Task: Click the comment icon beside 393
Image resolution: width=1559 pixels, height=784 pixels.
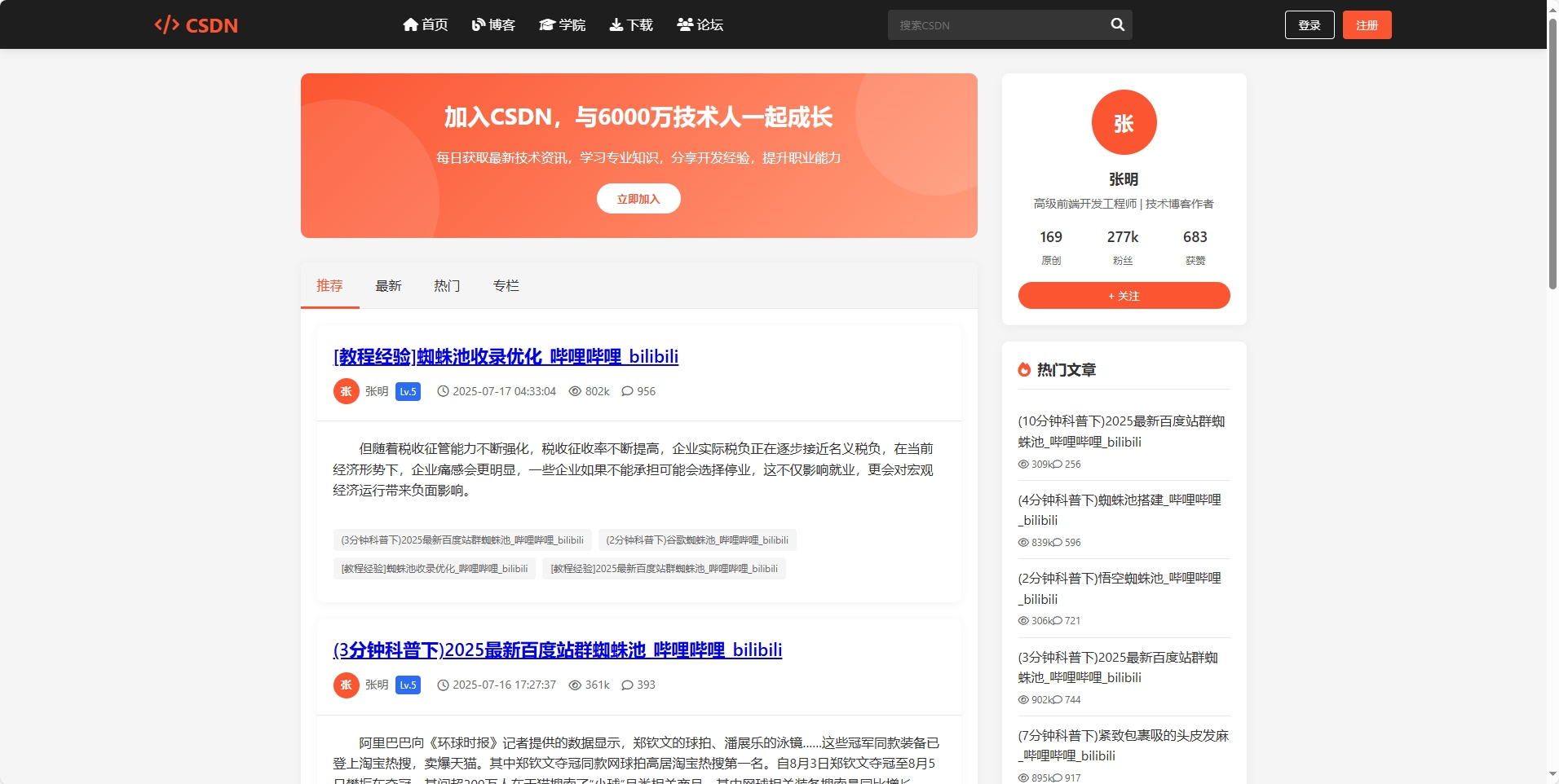Action: (x=627, y=685)
